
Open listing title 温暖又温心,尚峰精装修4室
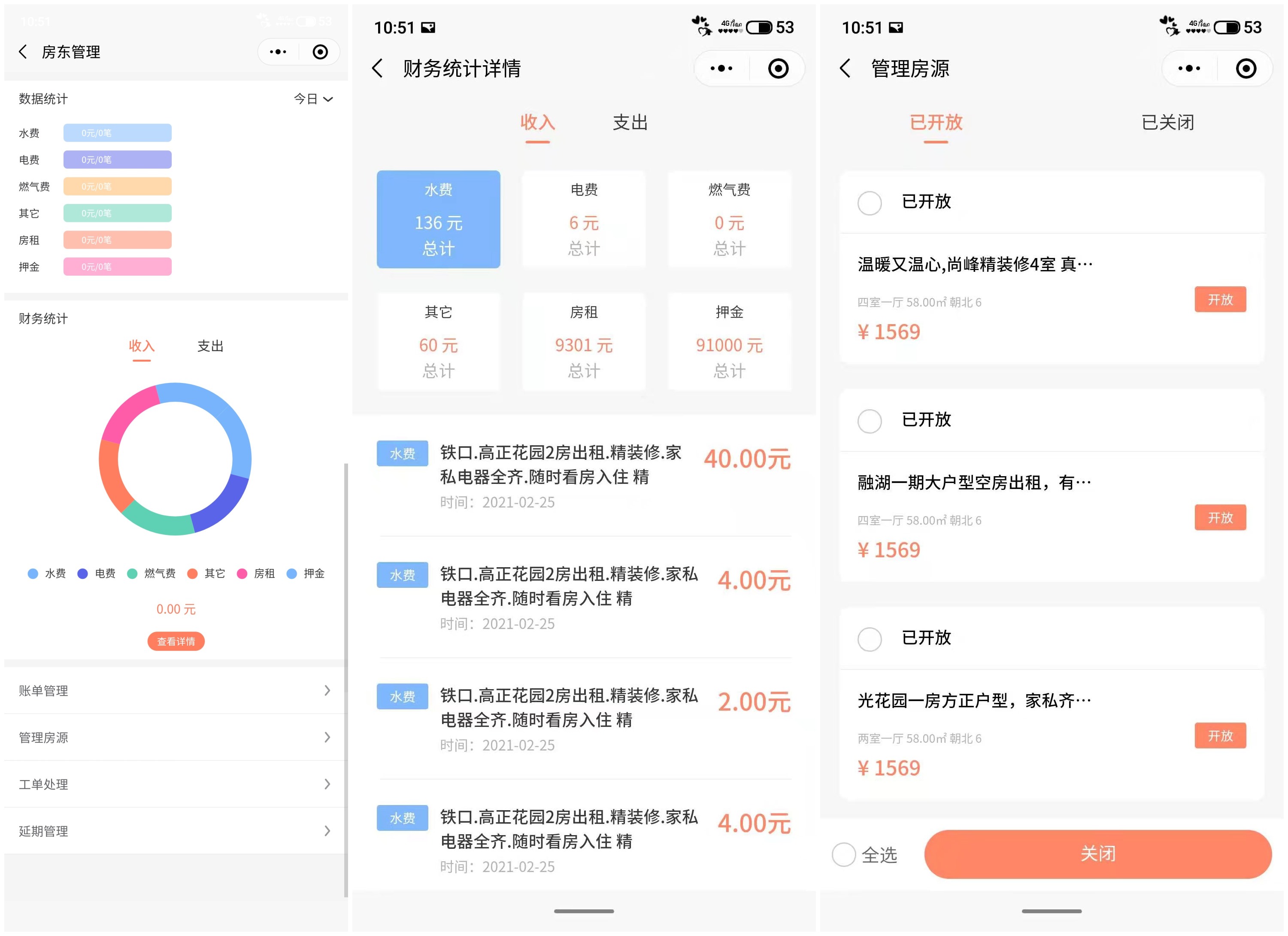pyautogui.click(x=975, y=264)
